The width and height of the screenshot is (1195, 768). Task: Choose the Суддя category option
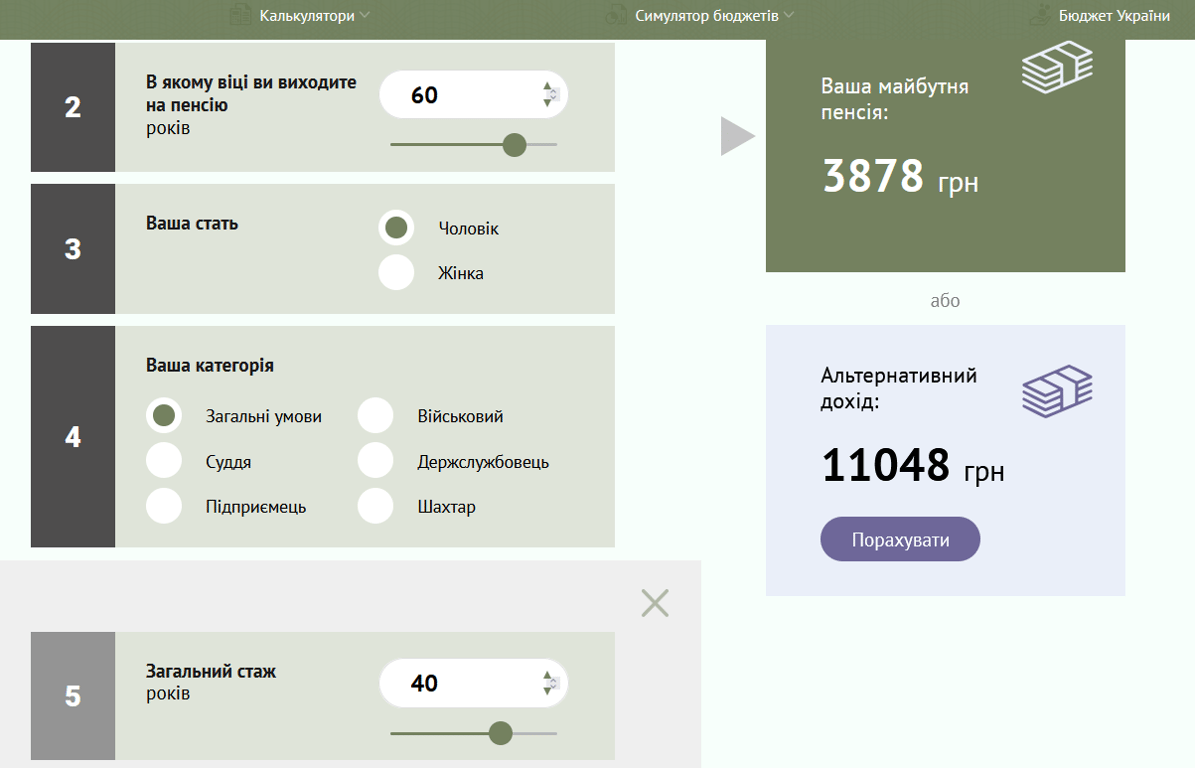click(164, 462)
